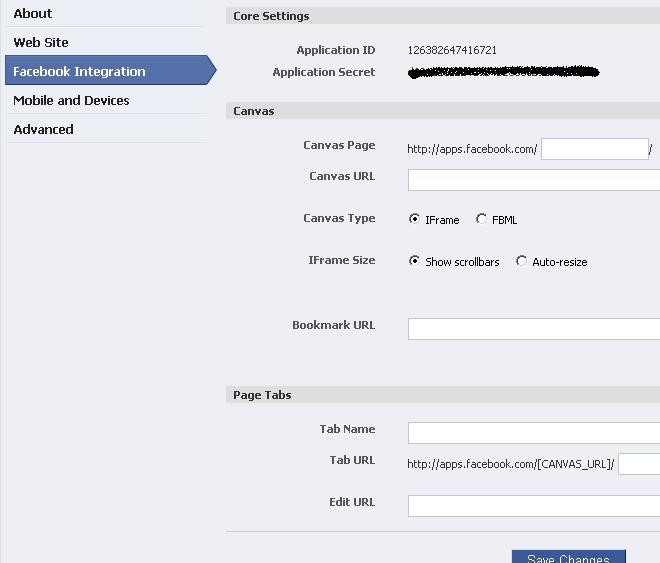Image resolution: width=660 pixels, height=563 pixels.
Task: Focus the Canvas URL text box
Action: point(534,180)
